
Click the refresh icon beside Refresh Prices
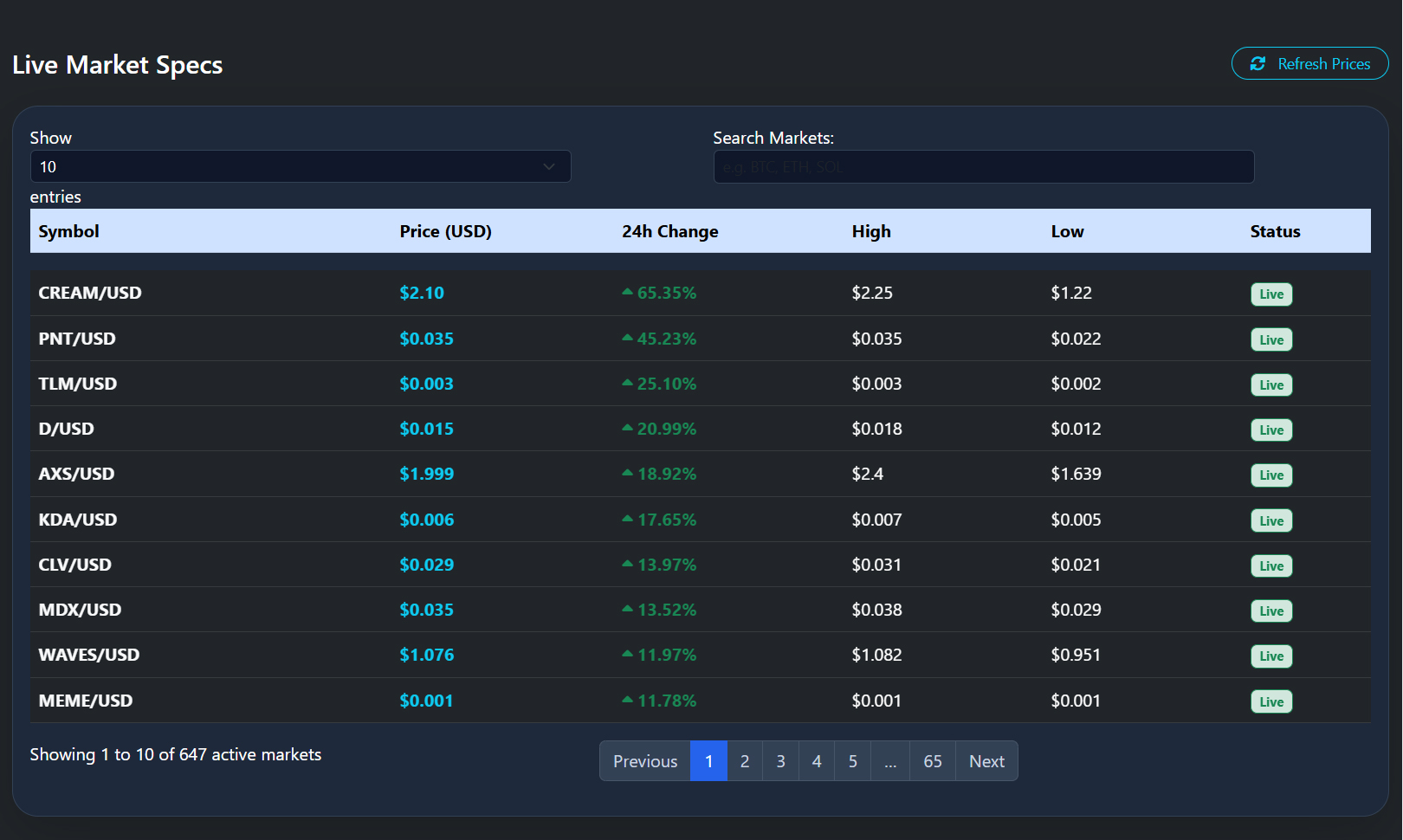point(1258,63)
